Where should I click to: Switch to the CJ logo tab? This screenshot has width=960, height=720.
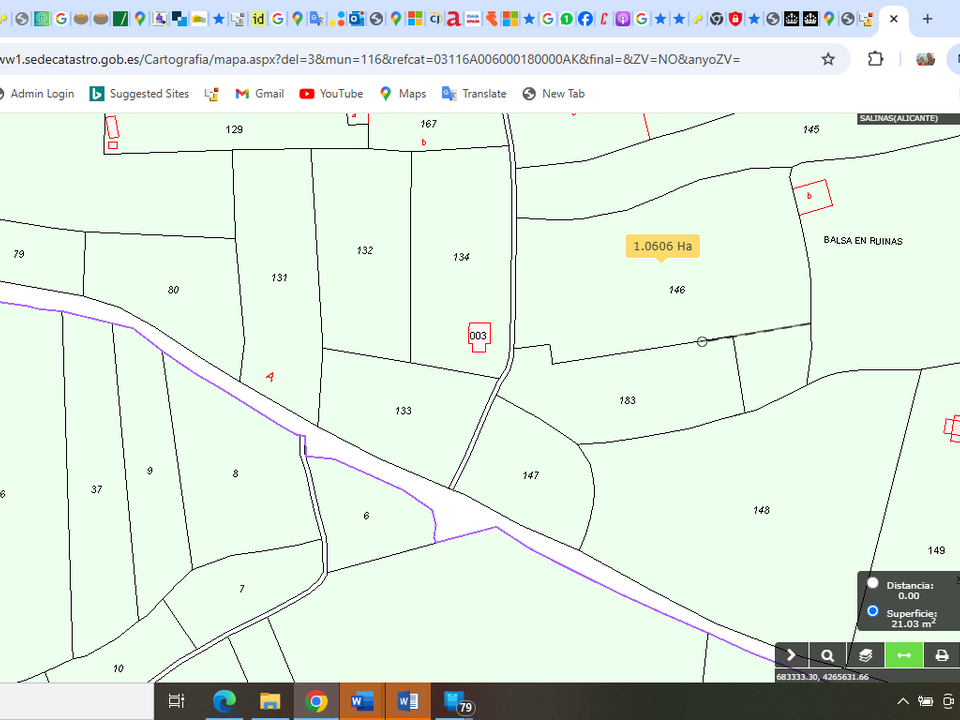[x=435, y=19]
